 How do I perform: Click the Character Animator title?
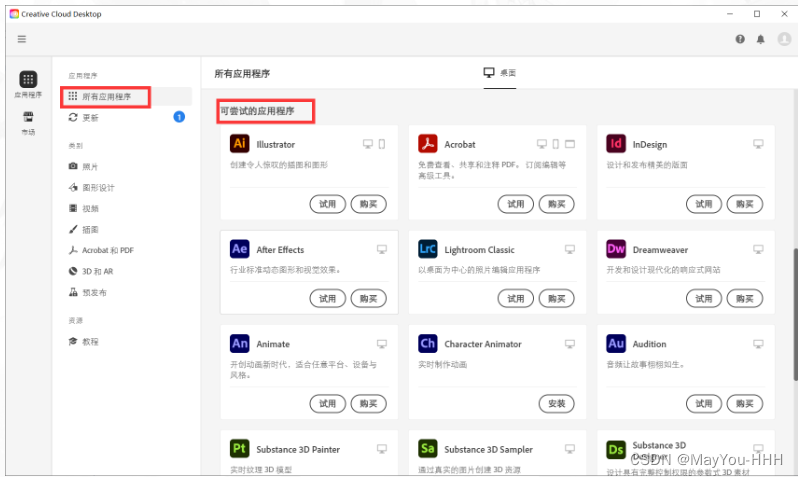point(483,344)
